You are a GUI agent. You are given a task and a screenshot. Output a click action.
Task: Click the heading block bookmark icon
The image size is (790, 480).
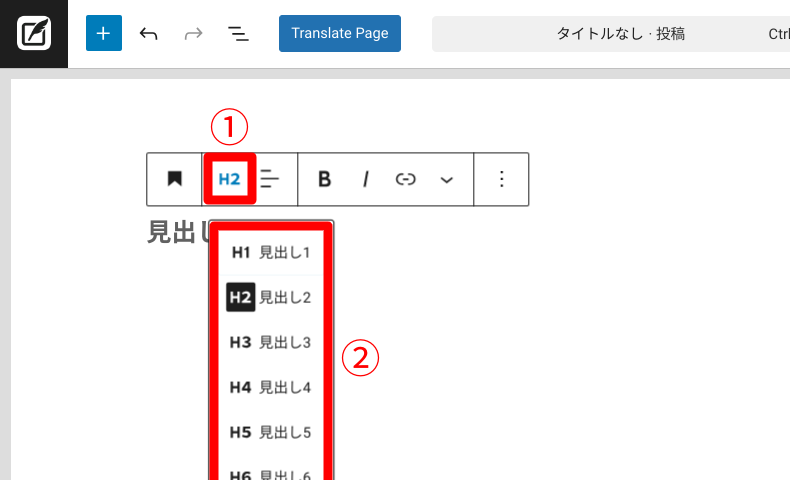174,179
